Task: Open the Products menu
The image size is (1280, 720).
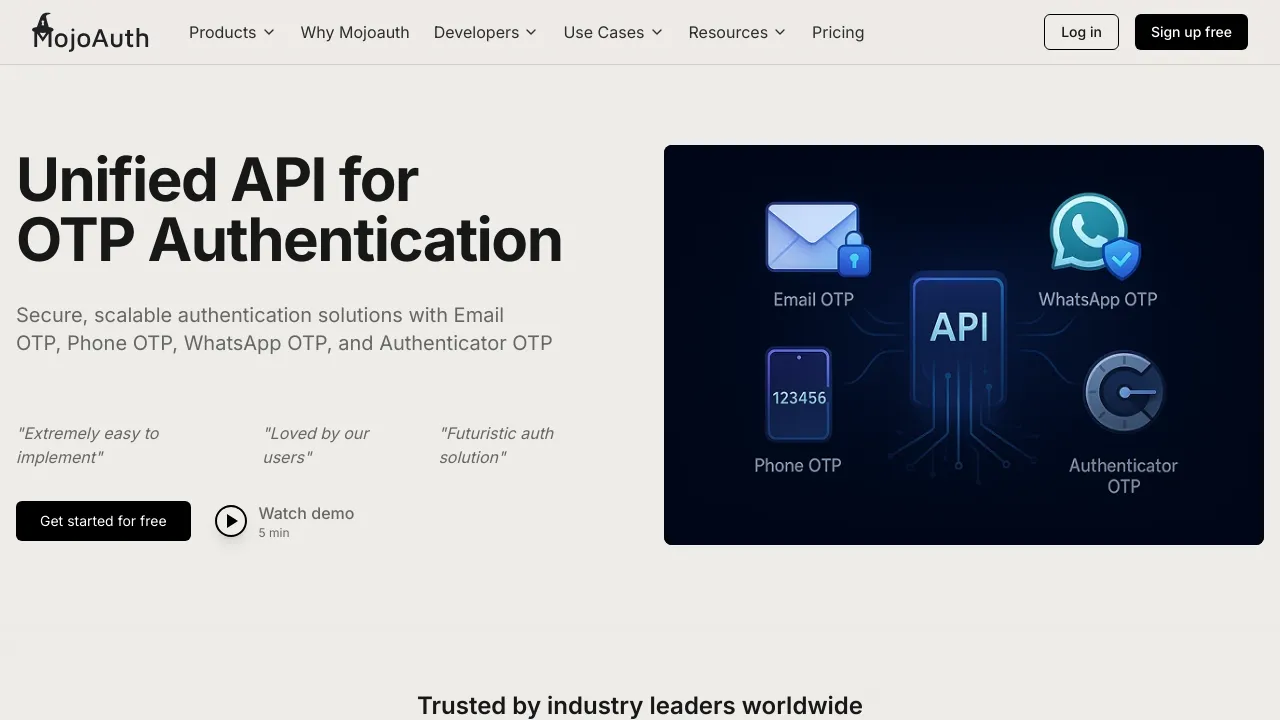Action: (x=232, y=32)
